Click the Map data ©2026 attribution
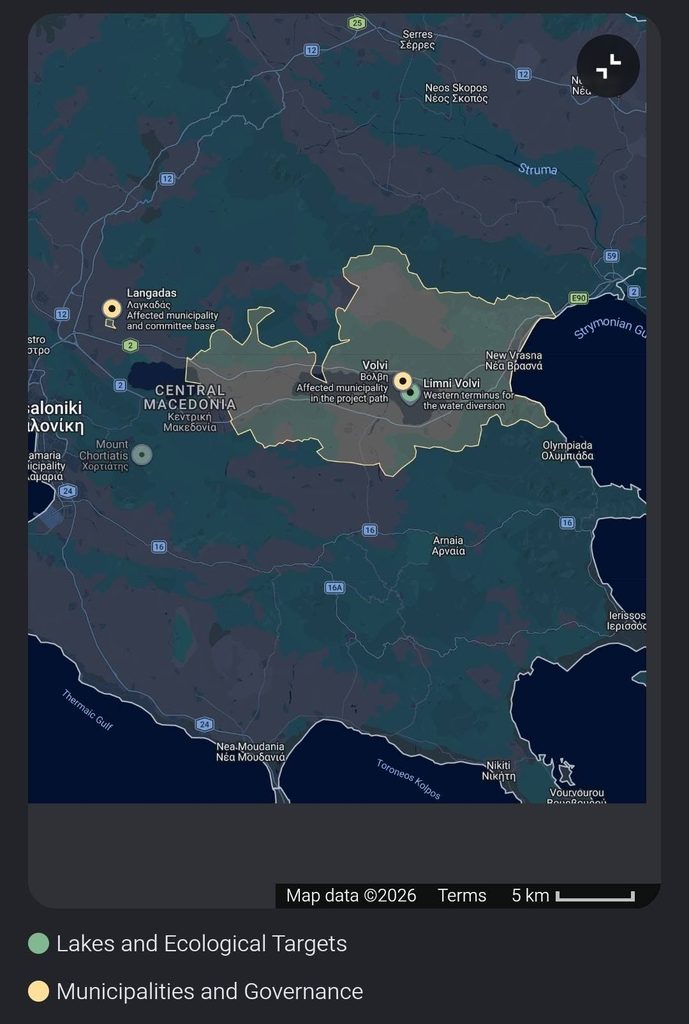Viewport: 689px width, 1024px height. 351,895
